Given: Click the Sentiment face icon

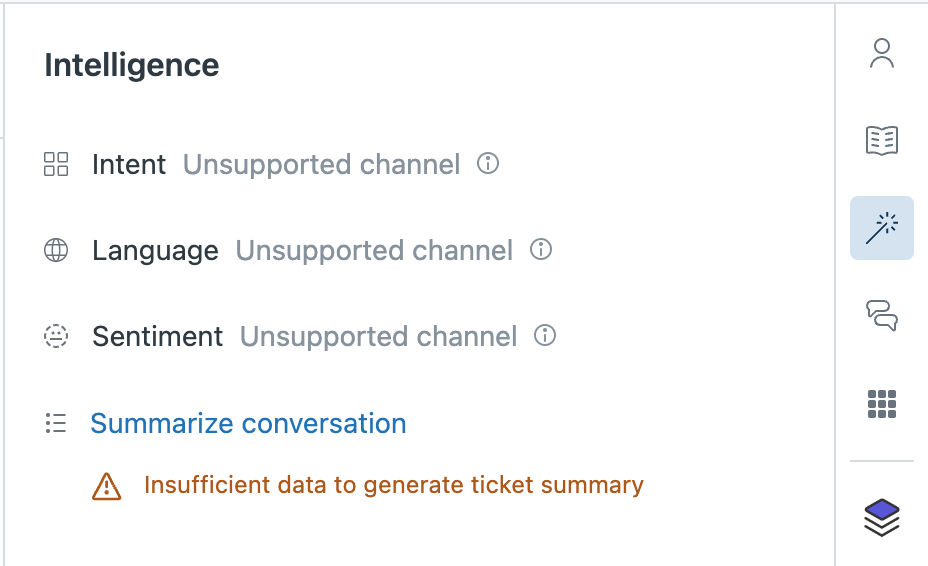Looking at the screenshot, I should [56, 337].
